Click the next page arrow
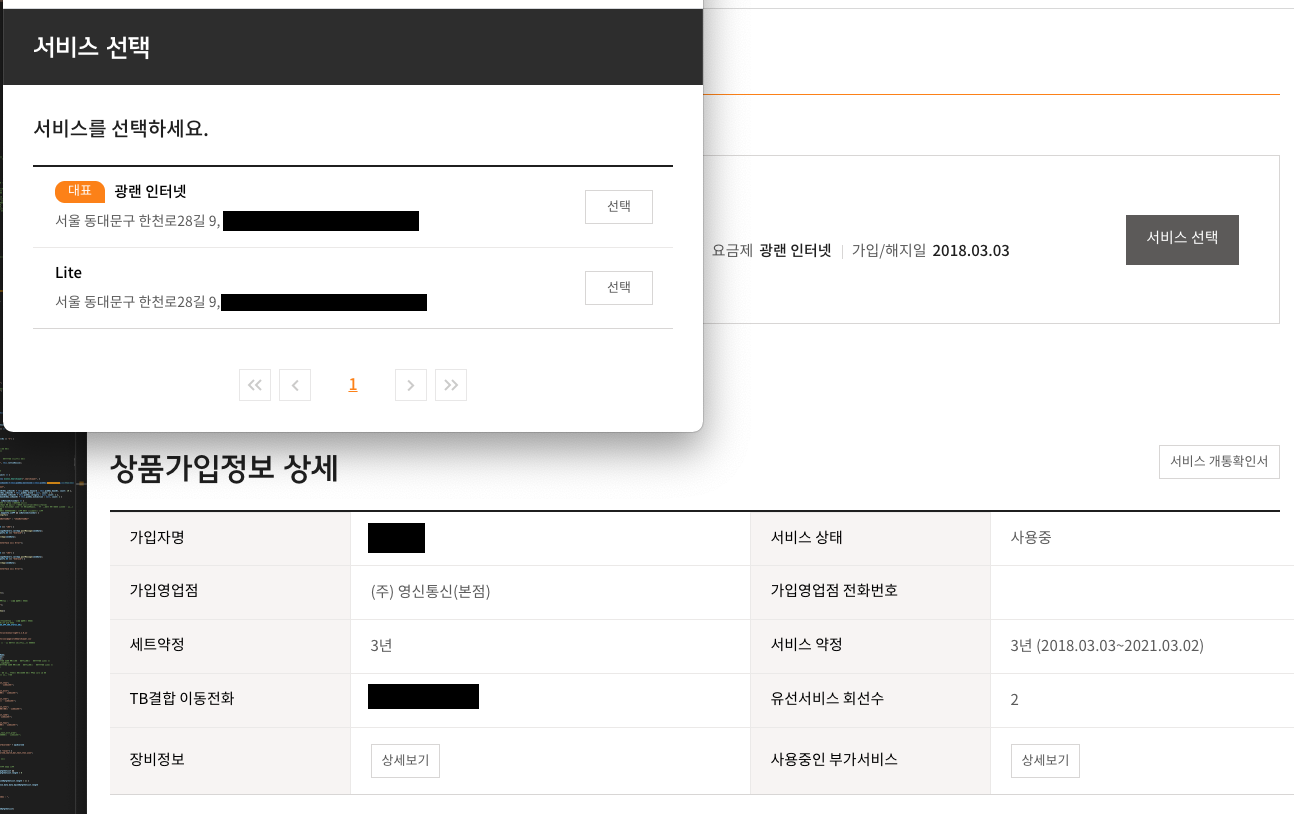 coord(411,385)
